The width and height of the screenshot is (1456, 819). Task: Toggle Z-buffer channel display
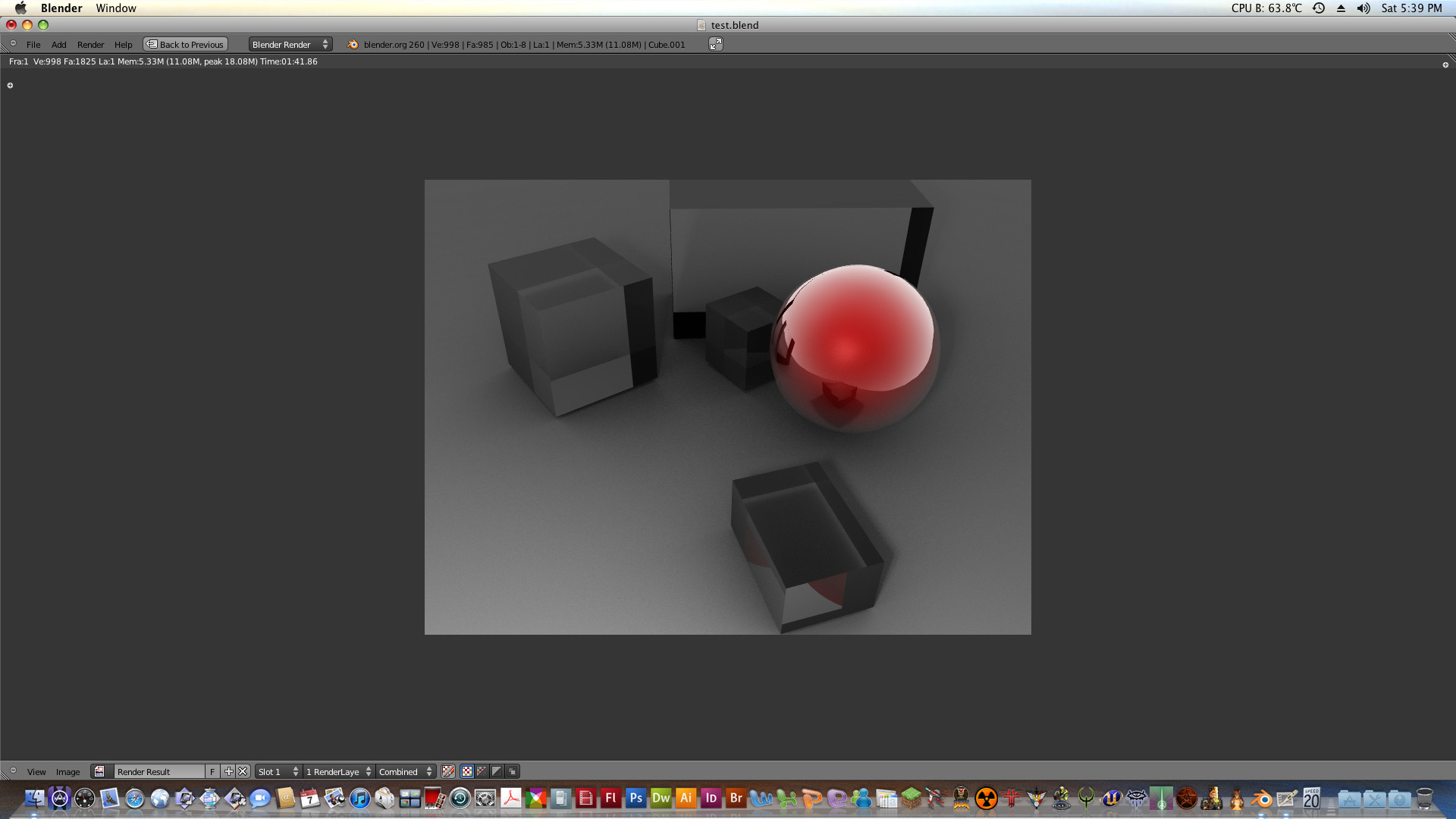click(x=512, y=771)
